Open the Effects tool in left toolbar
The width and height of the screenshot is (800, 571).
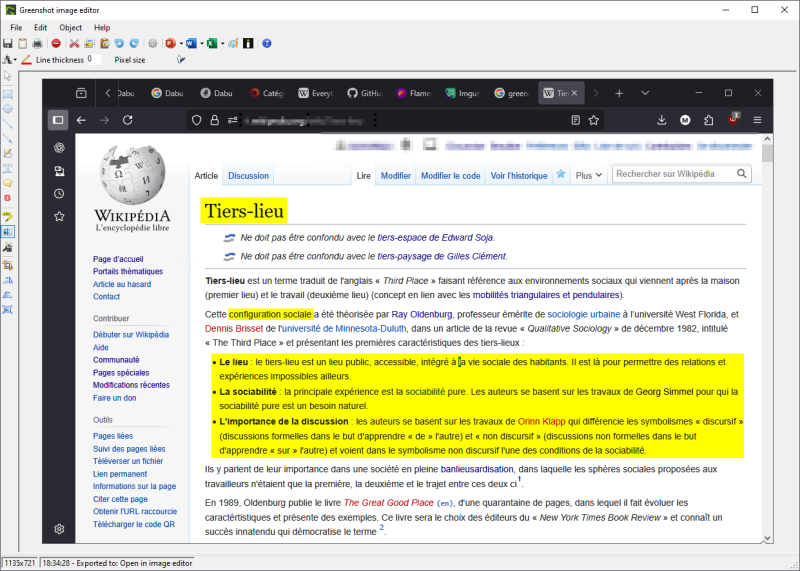(x=8, y=247)
